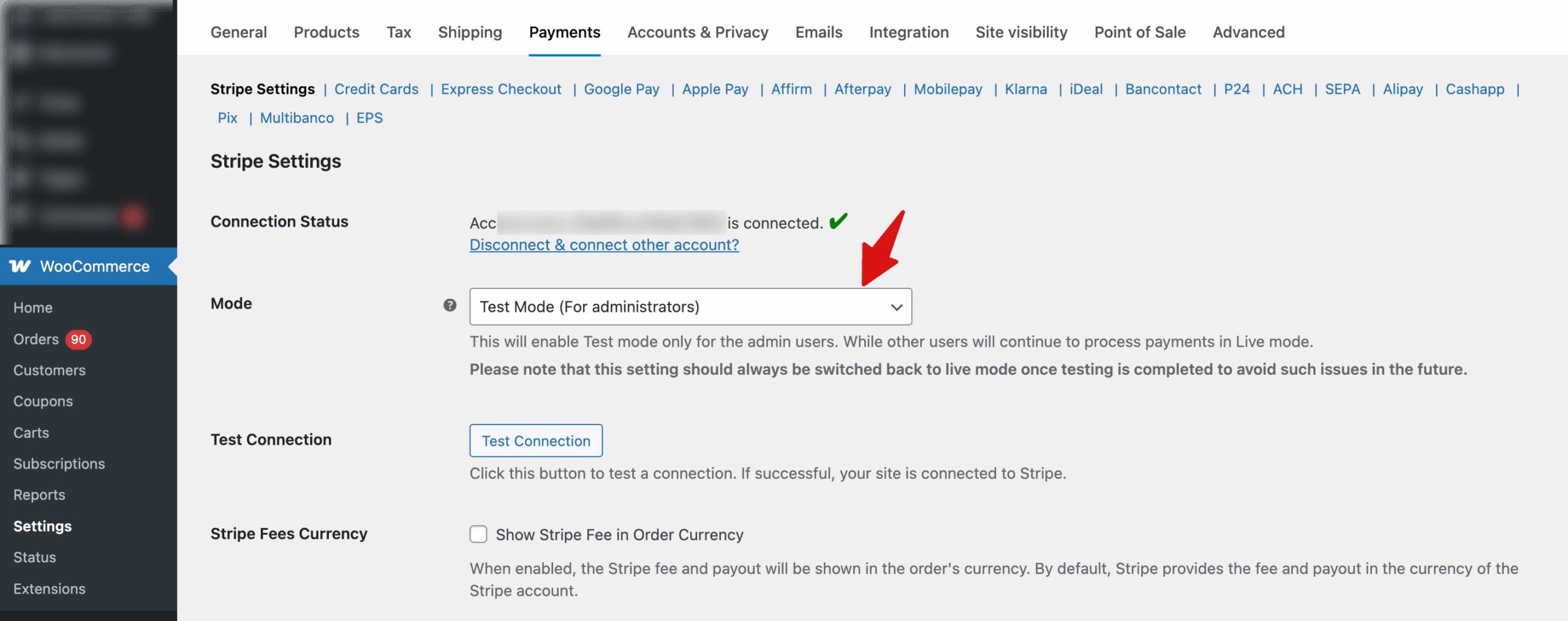
Task: Click the green checkmark next to connection status
Action: [839, 220]
